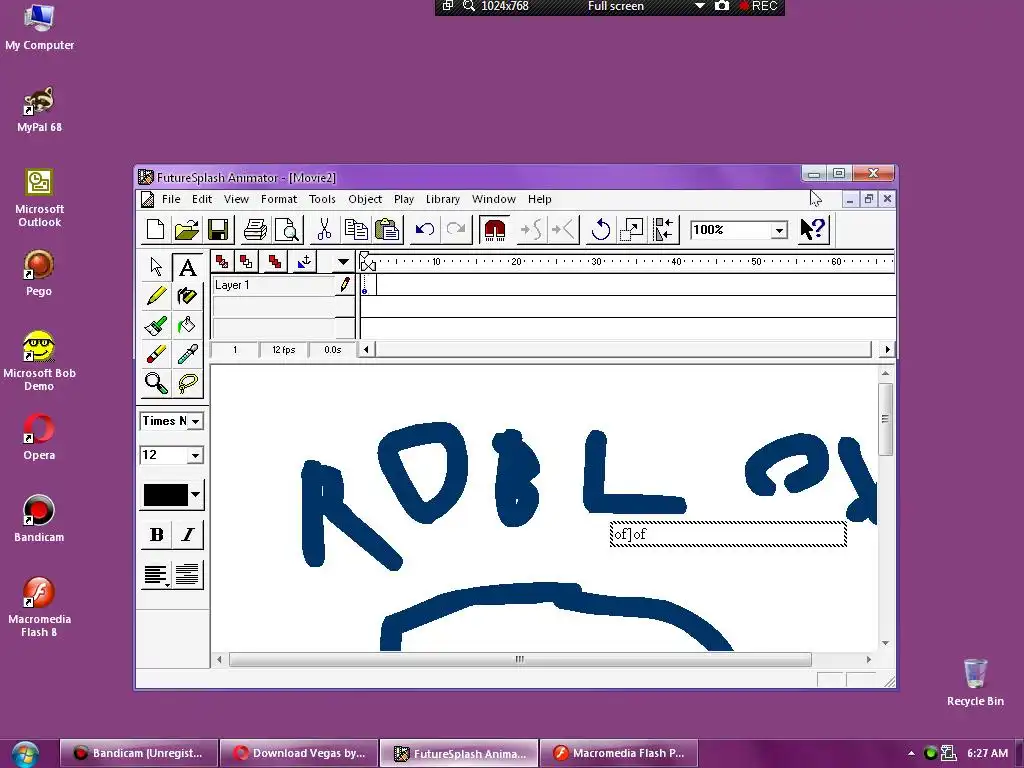
Task: Toggle Layer 1 pencil edit mode
Action: tap(345, 285)
